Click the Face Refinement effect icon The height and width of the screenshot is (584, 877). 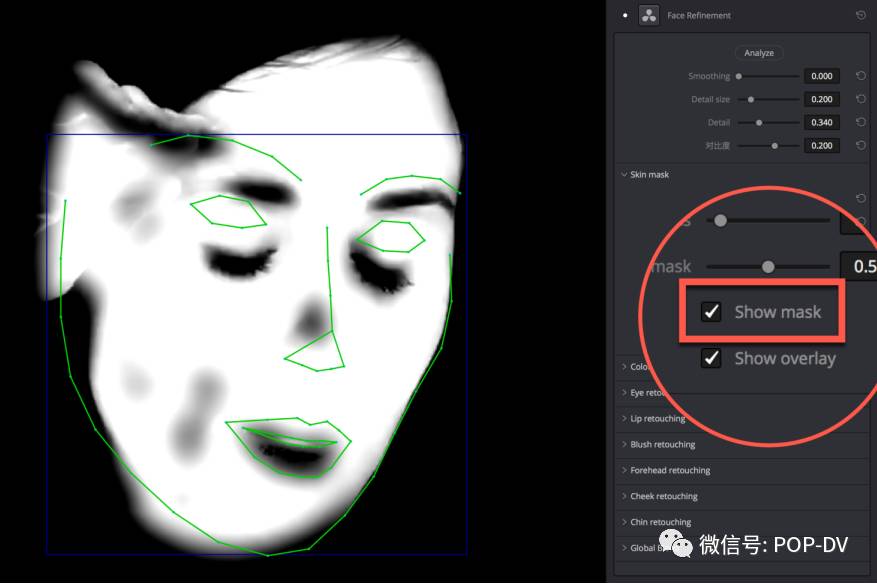click(649, 16)
